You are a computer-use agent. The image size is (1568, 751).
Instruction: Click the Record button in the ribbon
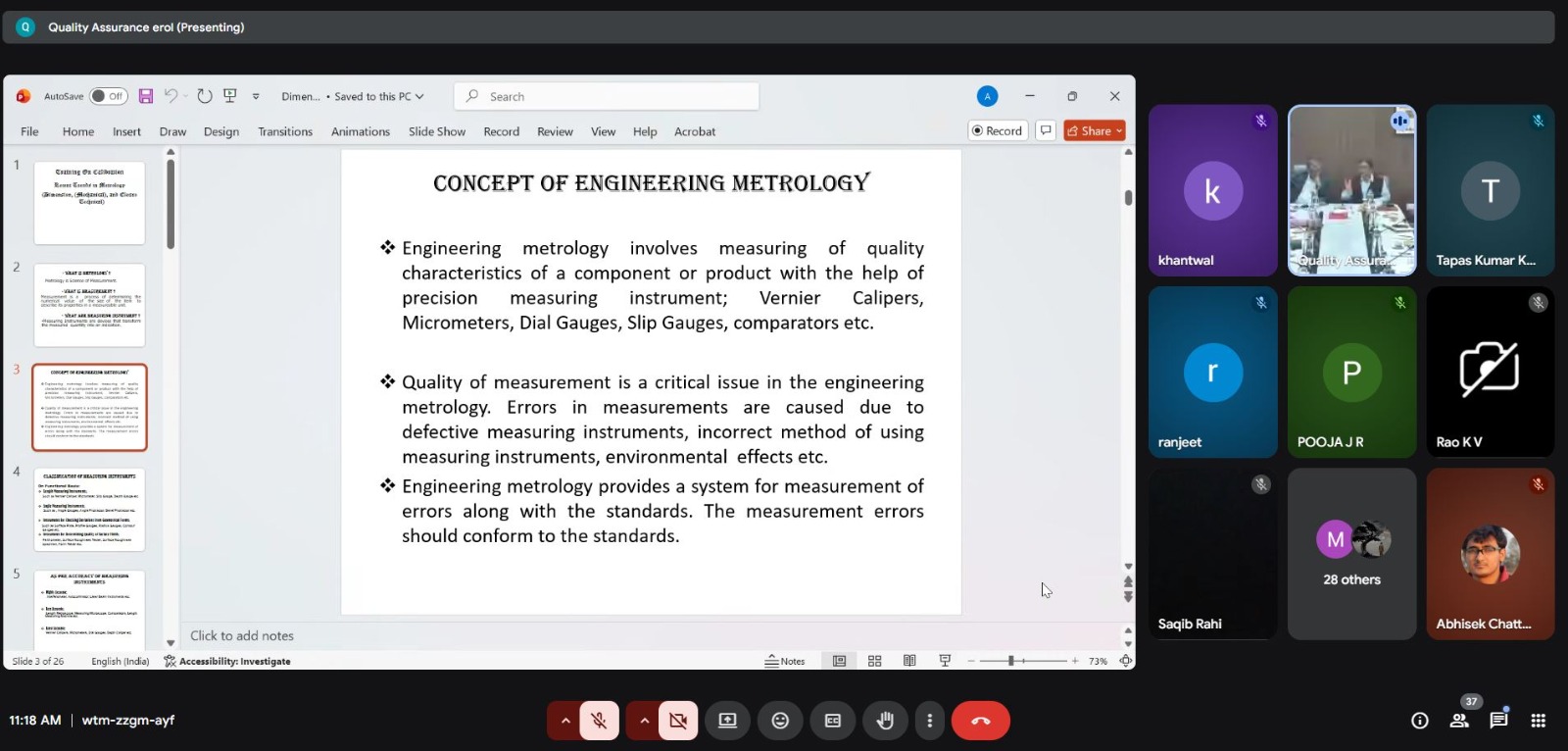998,130
